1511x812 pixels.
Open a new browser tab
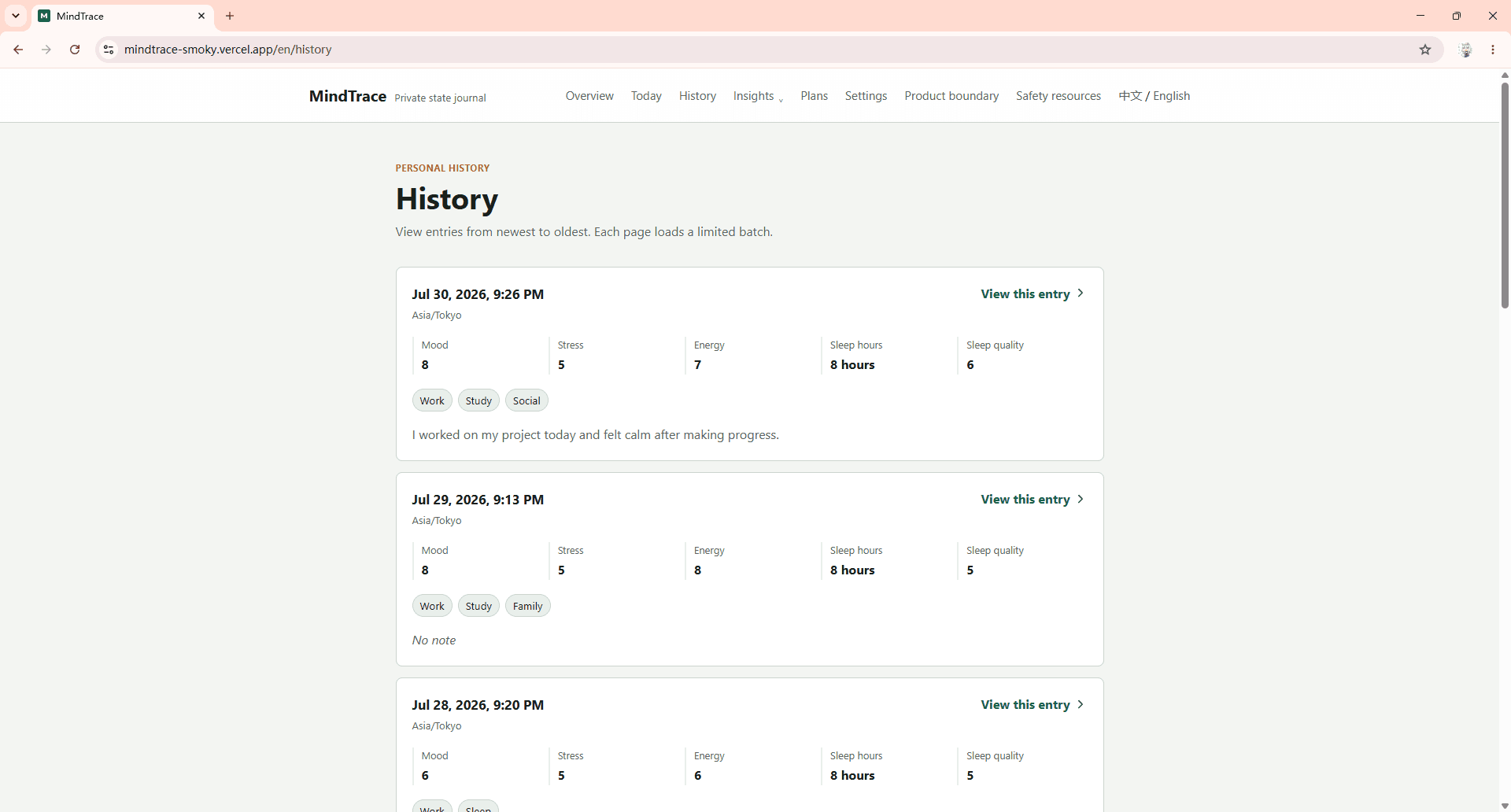230,16
